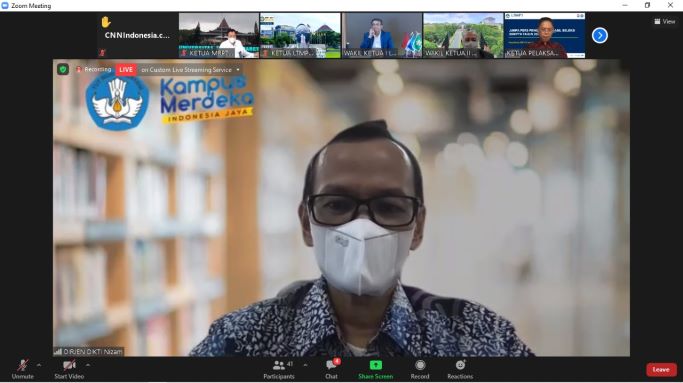Change layout using the View button

click(665, 21)
